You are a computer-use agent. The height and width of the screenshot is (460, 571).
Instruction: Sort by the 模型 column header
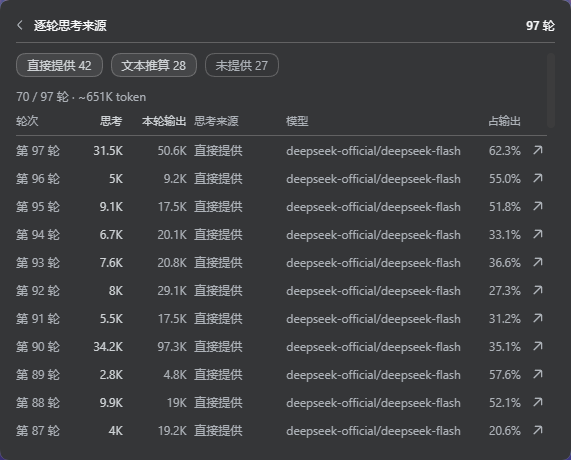(x=297, y=121)
